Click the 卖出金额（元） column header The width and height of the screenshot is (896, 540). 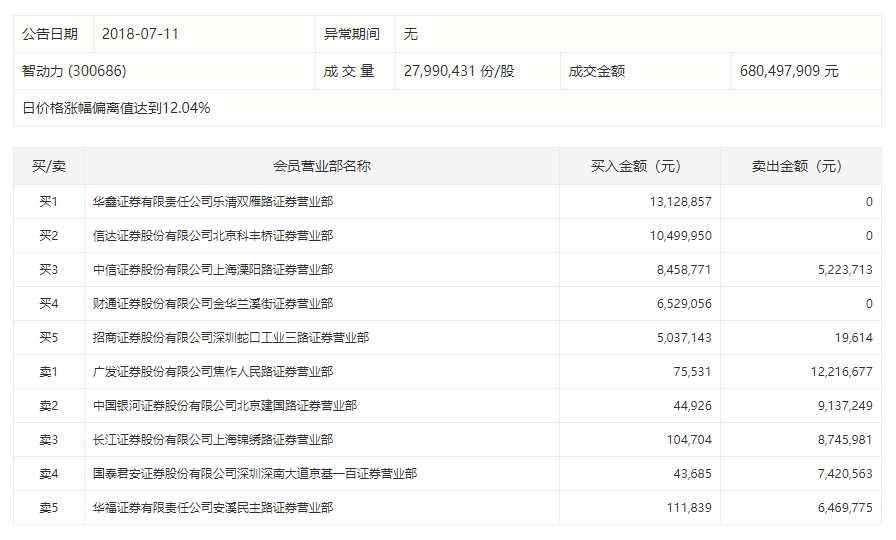coord(796,166)
